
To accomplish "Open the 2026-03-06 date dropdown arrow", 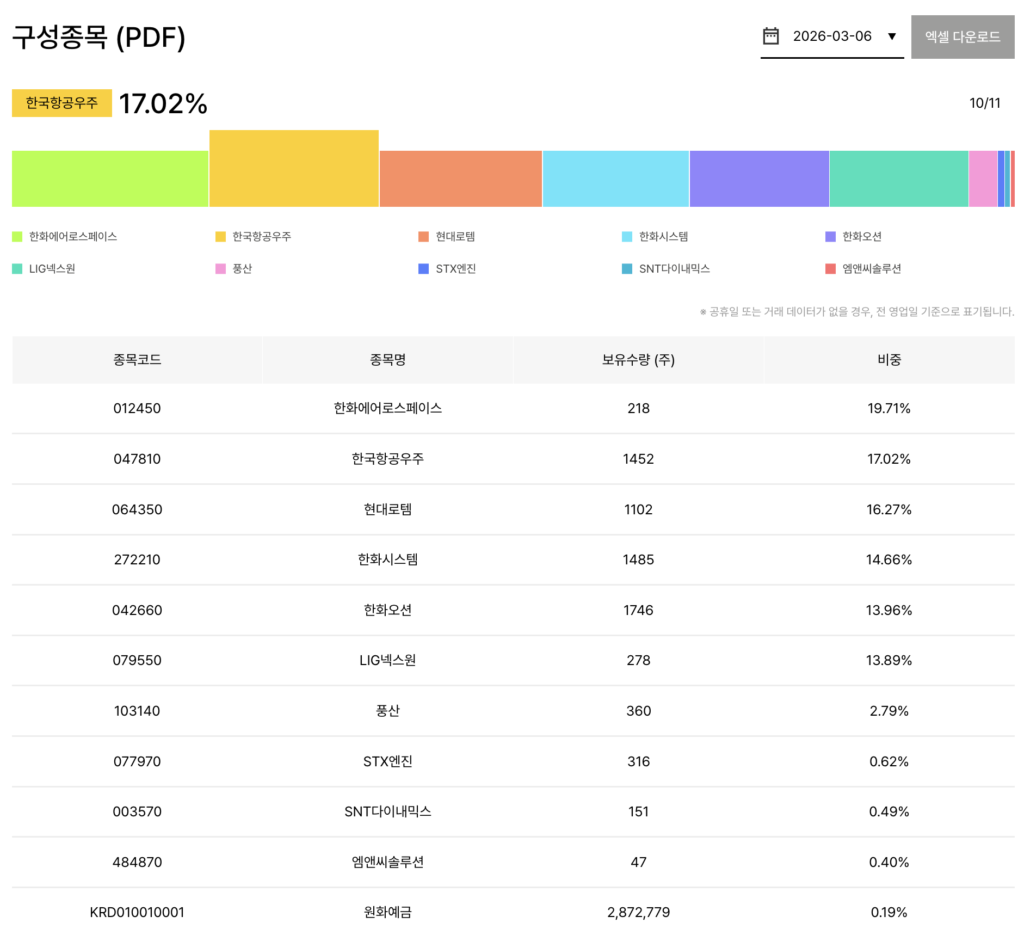I will coord(892,37).
